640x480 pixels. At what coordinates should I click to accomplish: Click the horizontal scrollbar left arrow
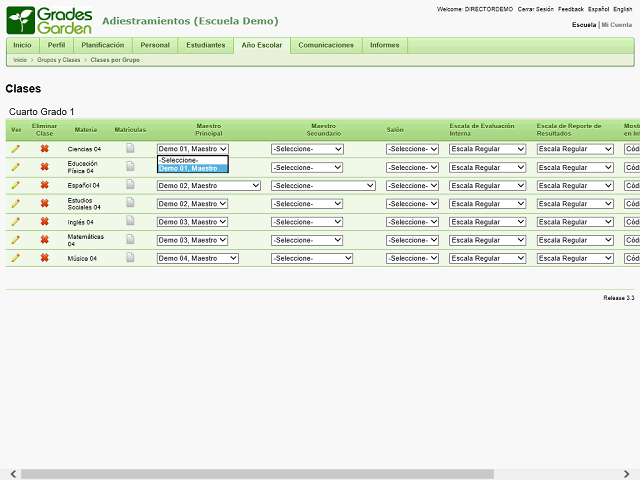point(13,474)
